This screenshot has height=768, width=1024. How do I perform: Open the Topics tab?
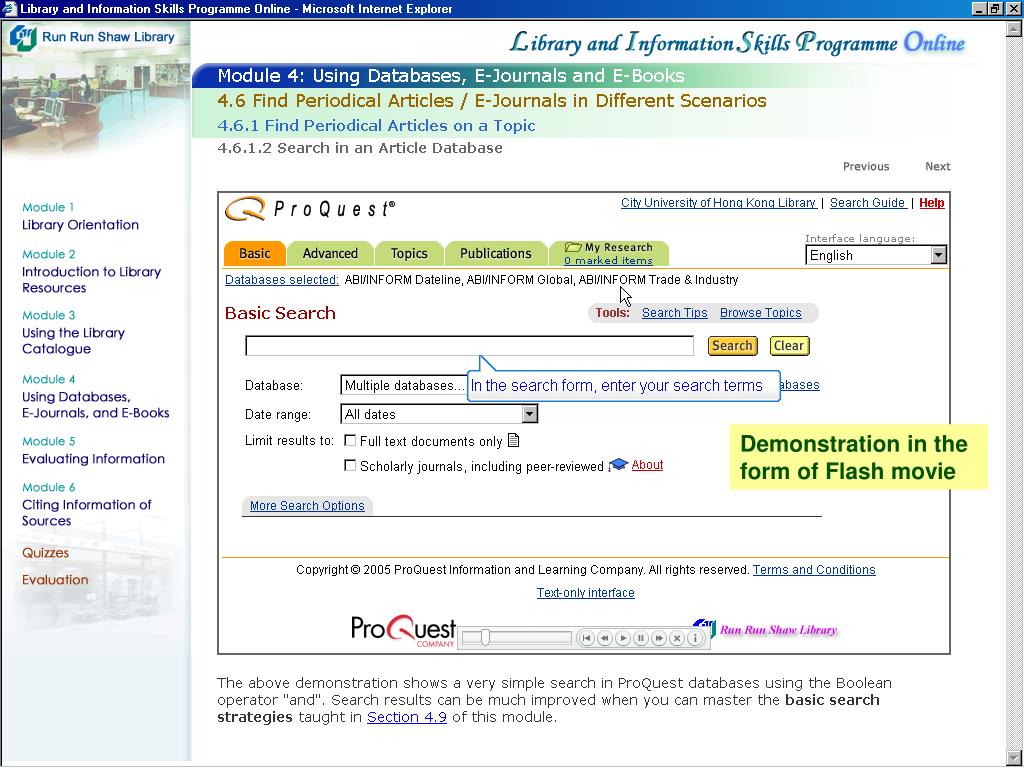coord(409,253)
